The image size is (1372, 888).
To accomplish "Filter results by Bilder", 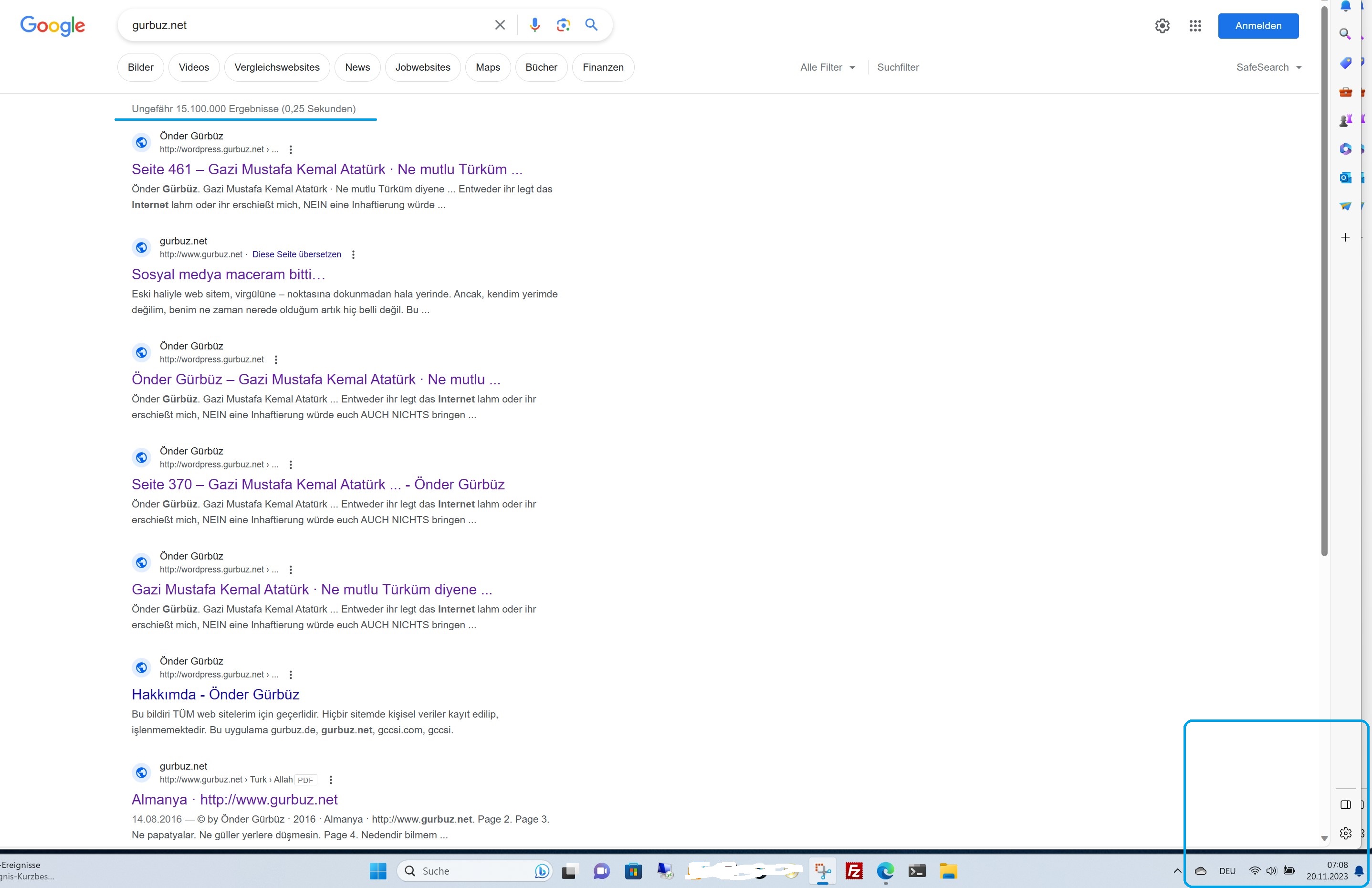I will 141,67.
